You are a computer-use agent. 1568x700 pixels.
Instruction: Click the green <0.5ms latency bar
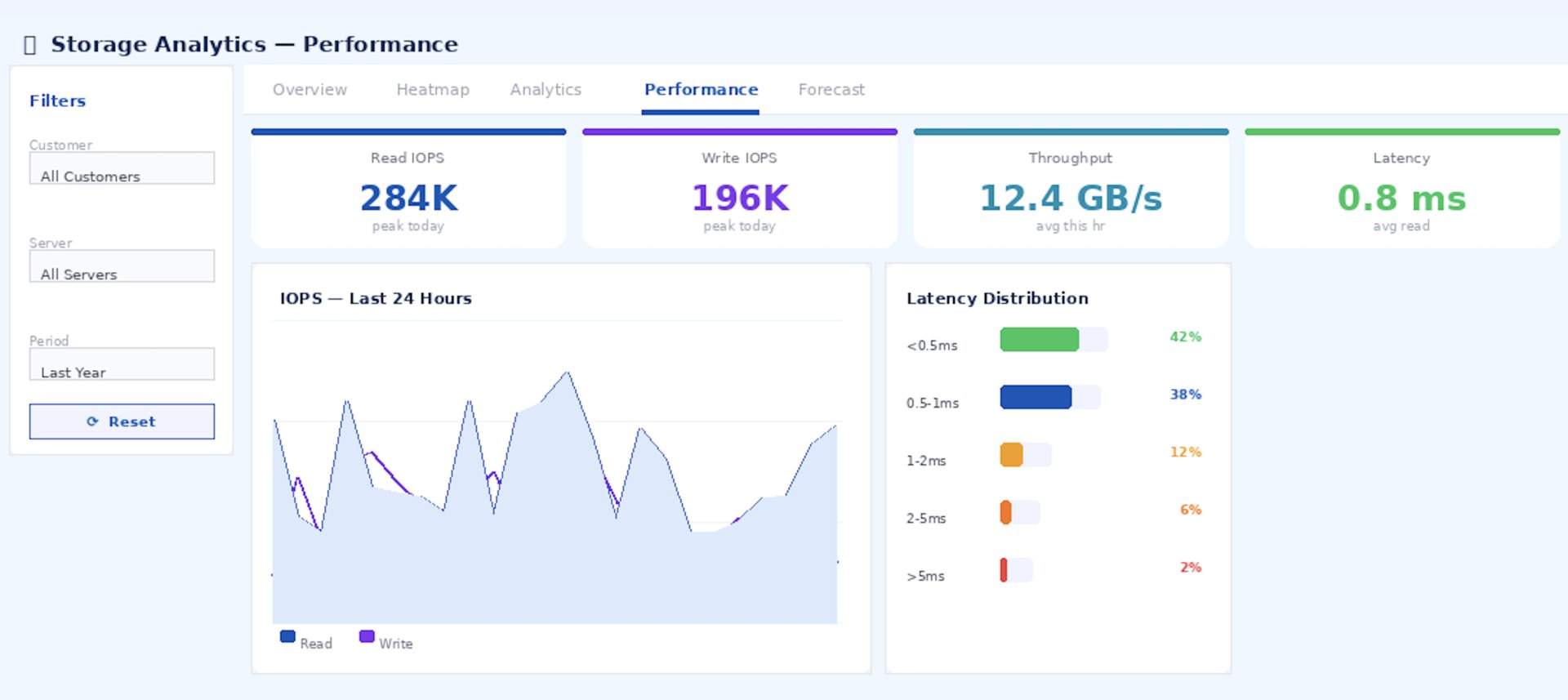[1039, 339]
